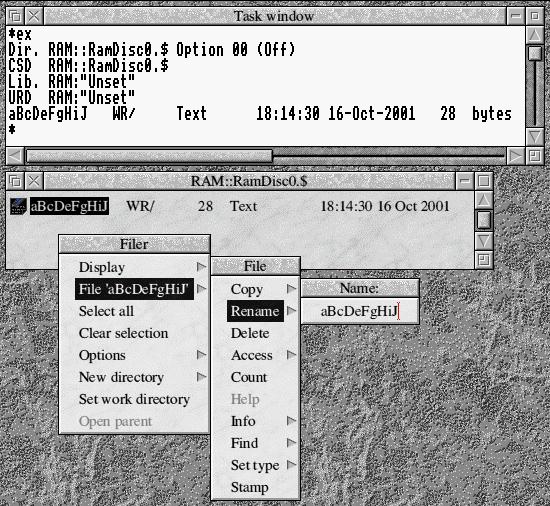550x506 pixels.
Task: Click the aBcDeFgHiJ text file icon
Action: point(18,206)
